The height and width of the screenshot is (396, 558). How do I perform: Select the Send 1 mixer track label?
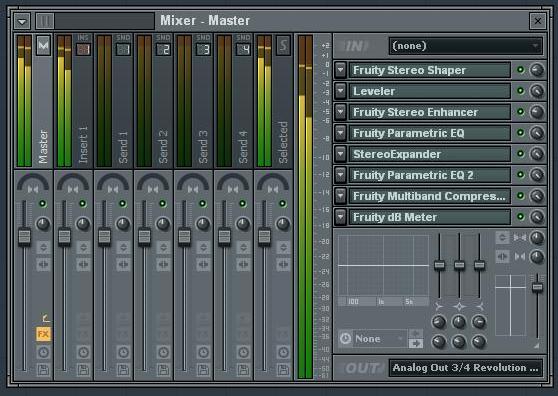coord(123,147)
